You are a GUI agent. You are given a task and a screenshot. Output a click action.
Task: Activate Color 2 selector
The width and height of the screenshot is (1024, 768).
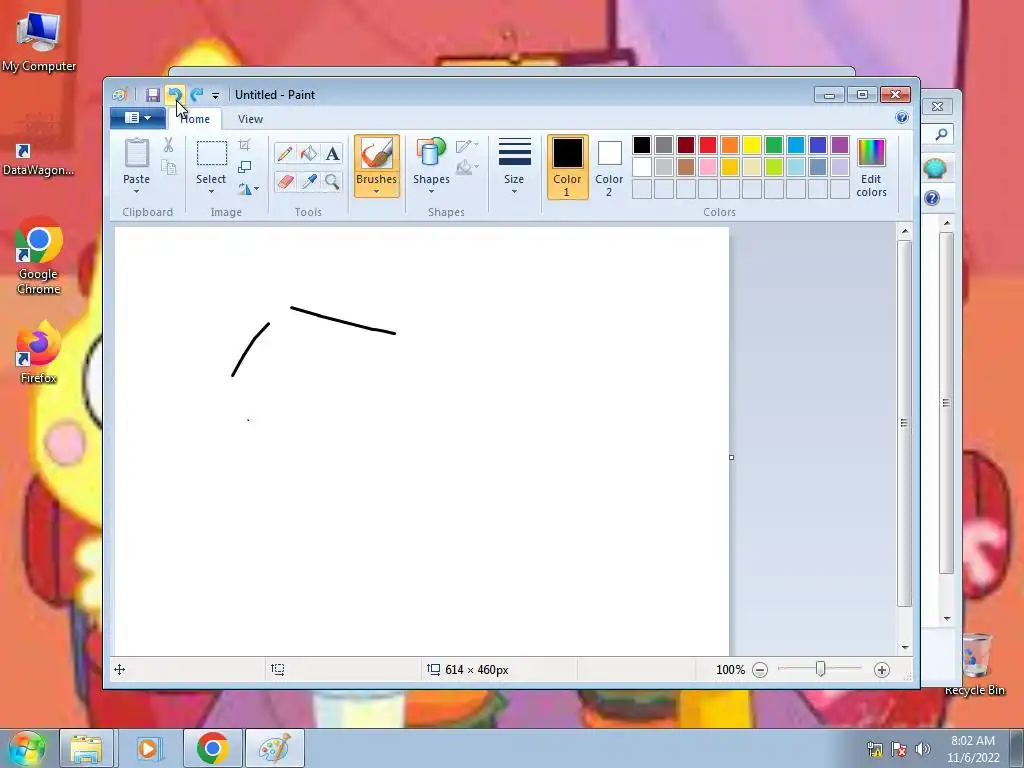tap(609, 167)
